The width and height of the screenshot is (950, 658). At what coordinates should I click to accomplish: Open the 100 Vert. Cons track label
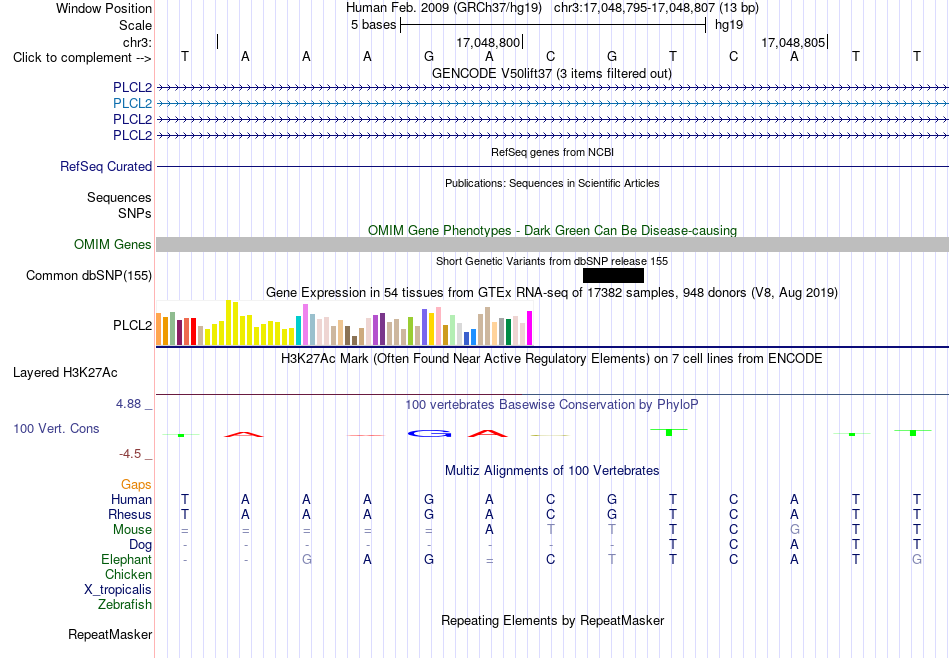click(56, 428)
